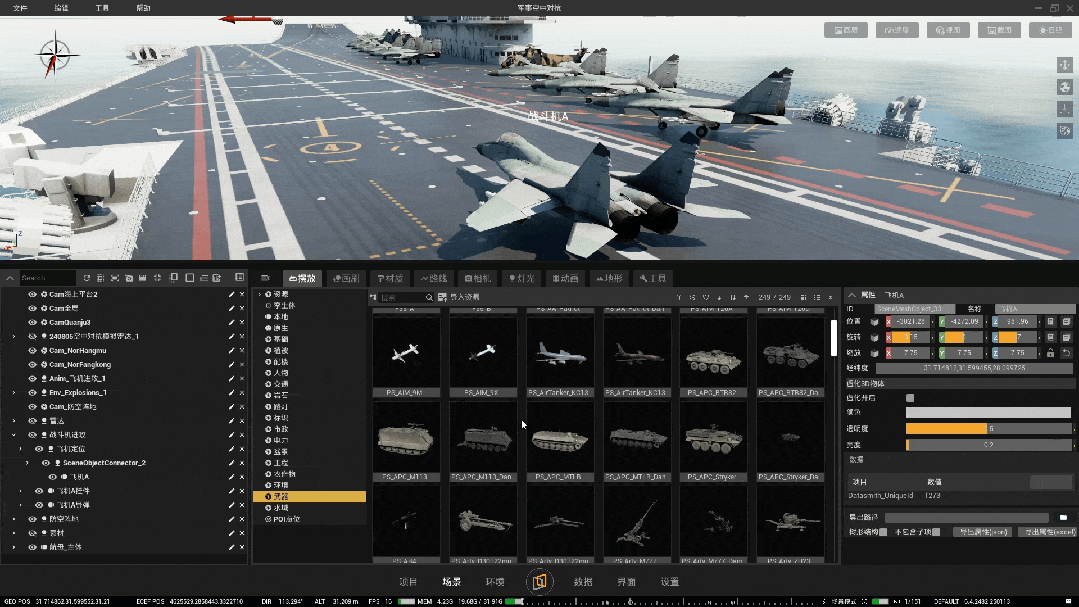The image size is (1079, 607).
Task: Click the scale lock icon in properties
Action: tap(1051, 353)
